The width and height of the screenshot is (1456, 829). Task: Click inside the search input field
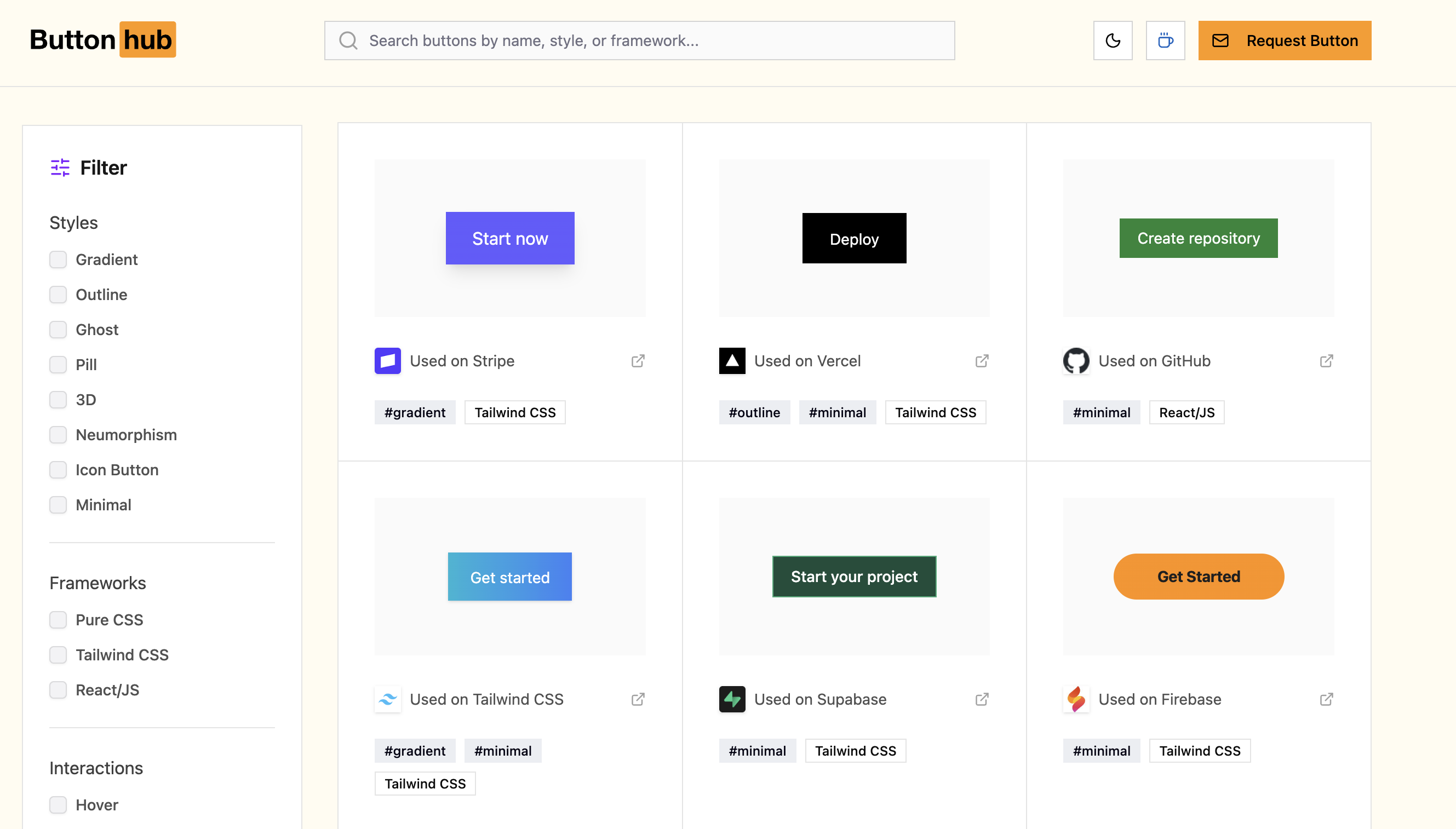[x=626, y=40]
